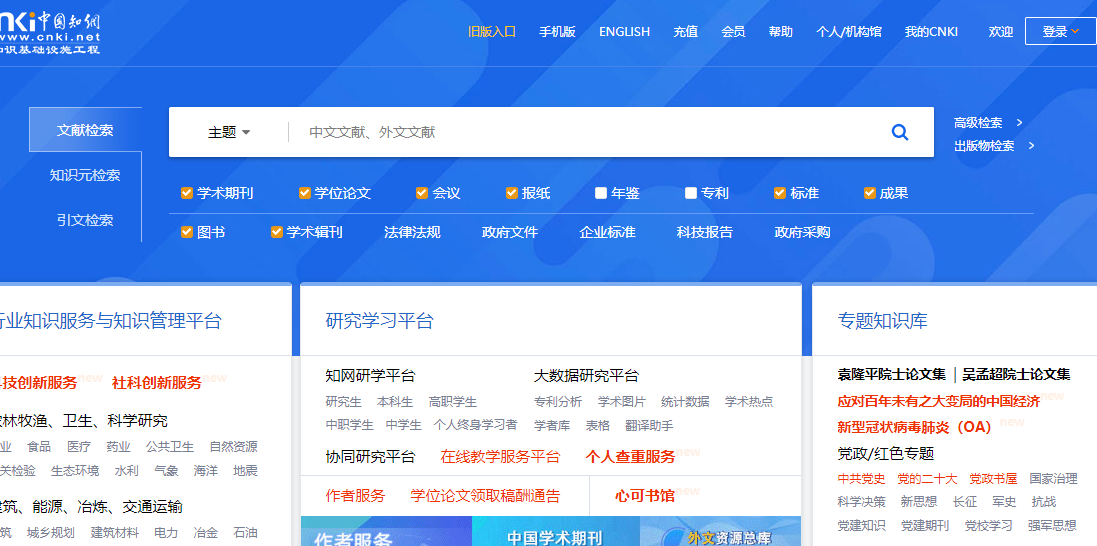This screenshot has height=546, width=1097.
Task: Open the 旧版入口 link
Action: click(492, 31)
